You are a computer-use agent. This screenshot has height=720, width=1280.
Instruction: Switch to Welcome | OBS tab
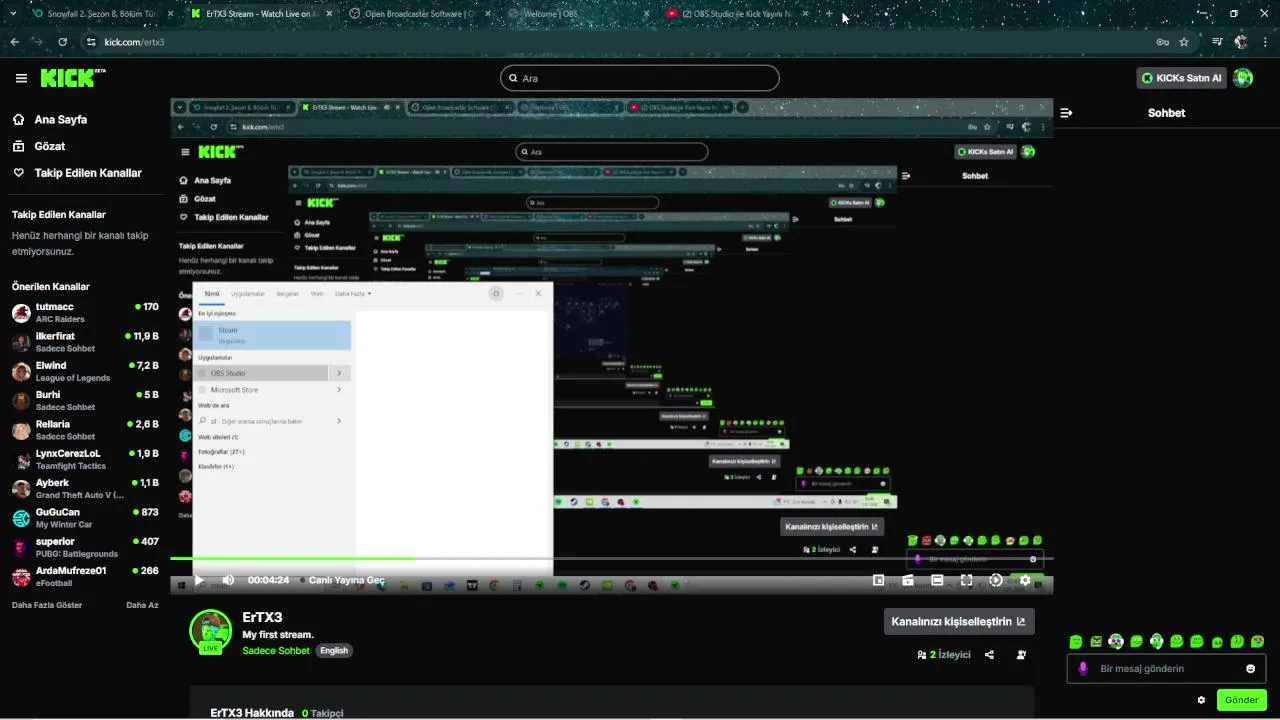click(x=577, y=14)
